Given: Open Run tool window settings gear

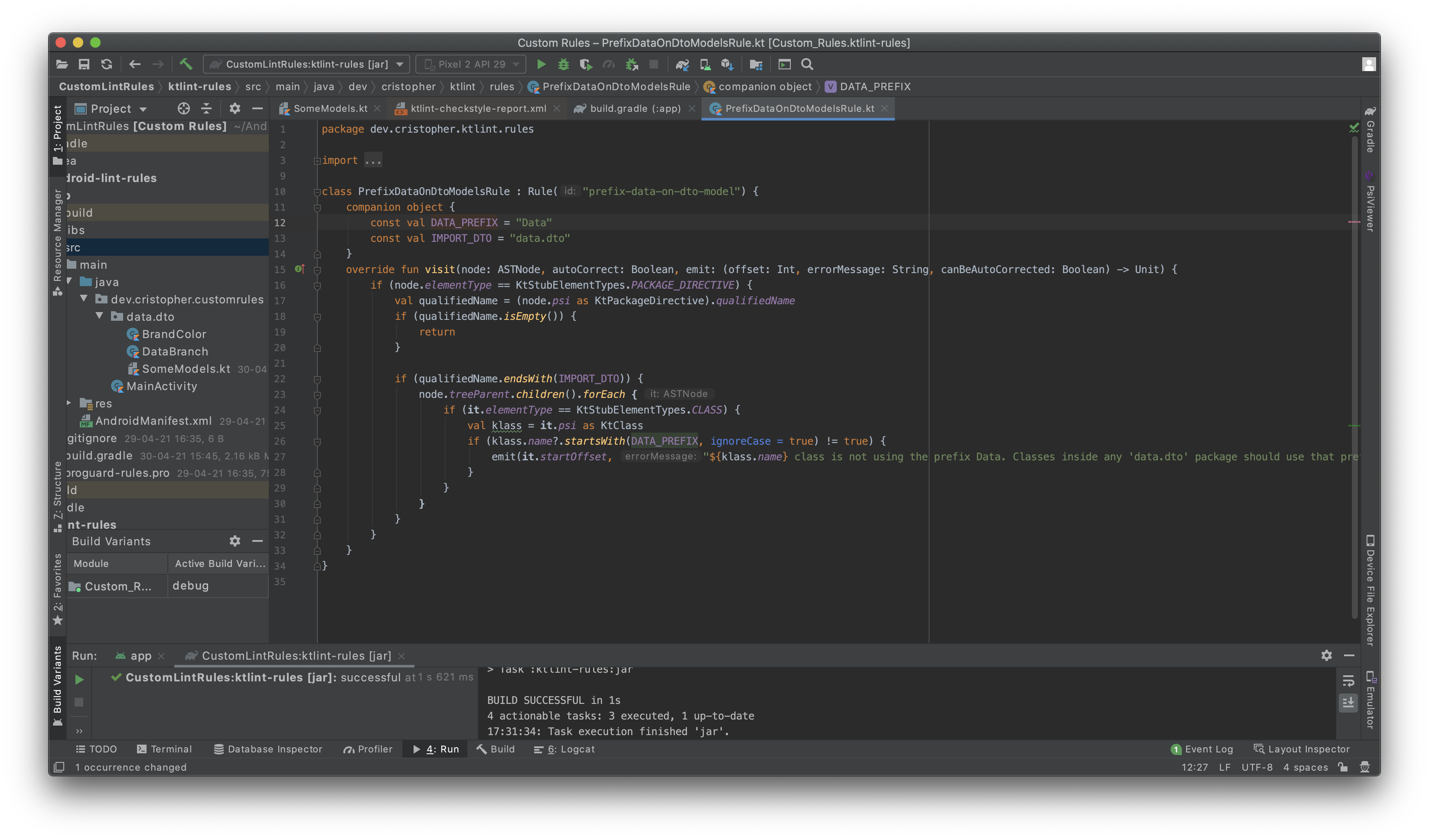Looking at the screenshot, I should coord(1326,655).
